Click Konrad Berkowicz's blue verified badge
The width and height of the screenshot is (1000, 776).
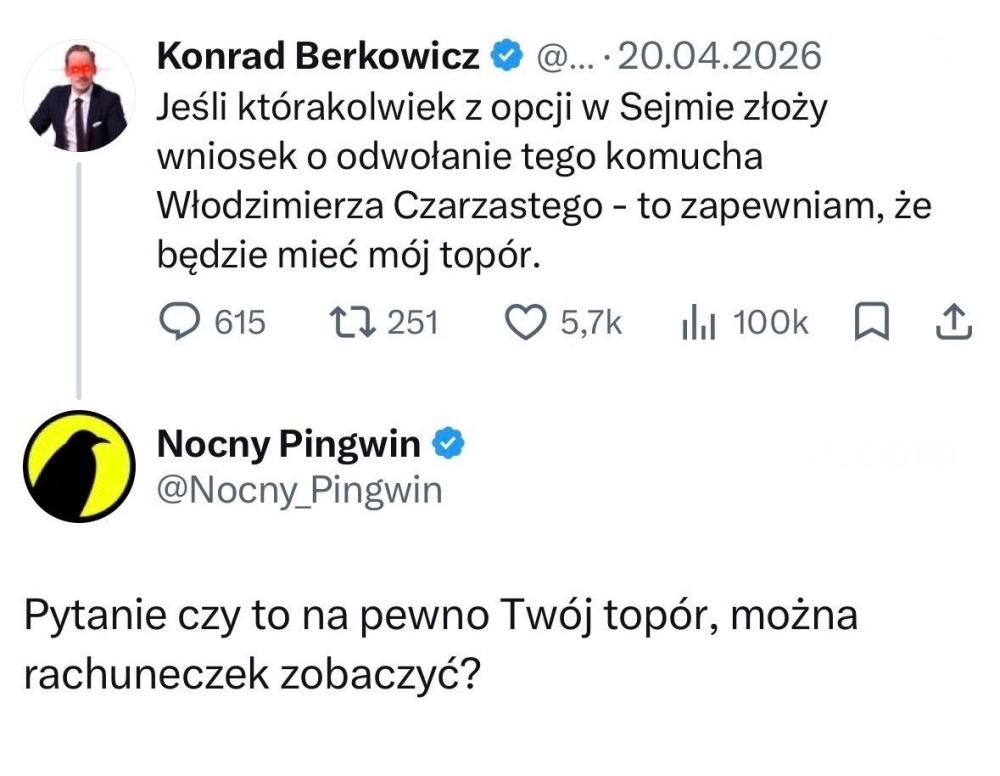coord(506,55)
